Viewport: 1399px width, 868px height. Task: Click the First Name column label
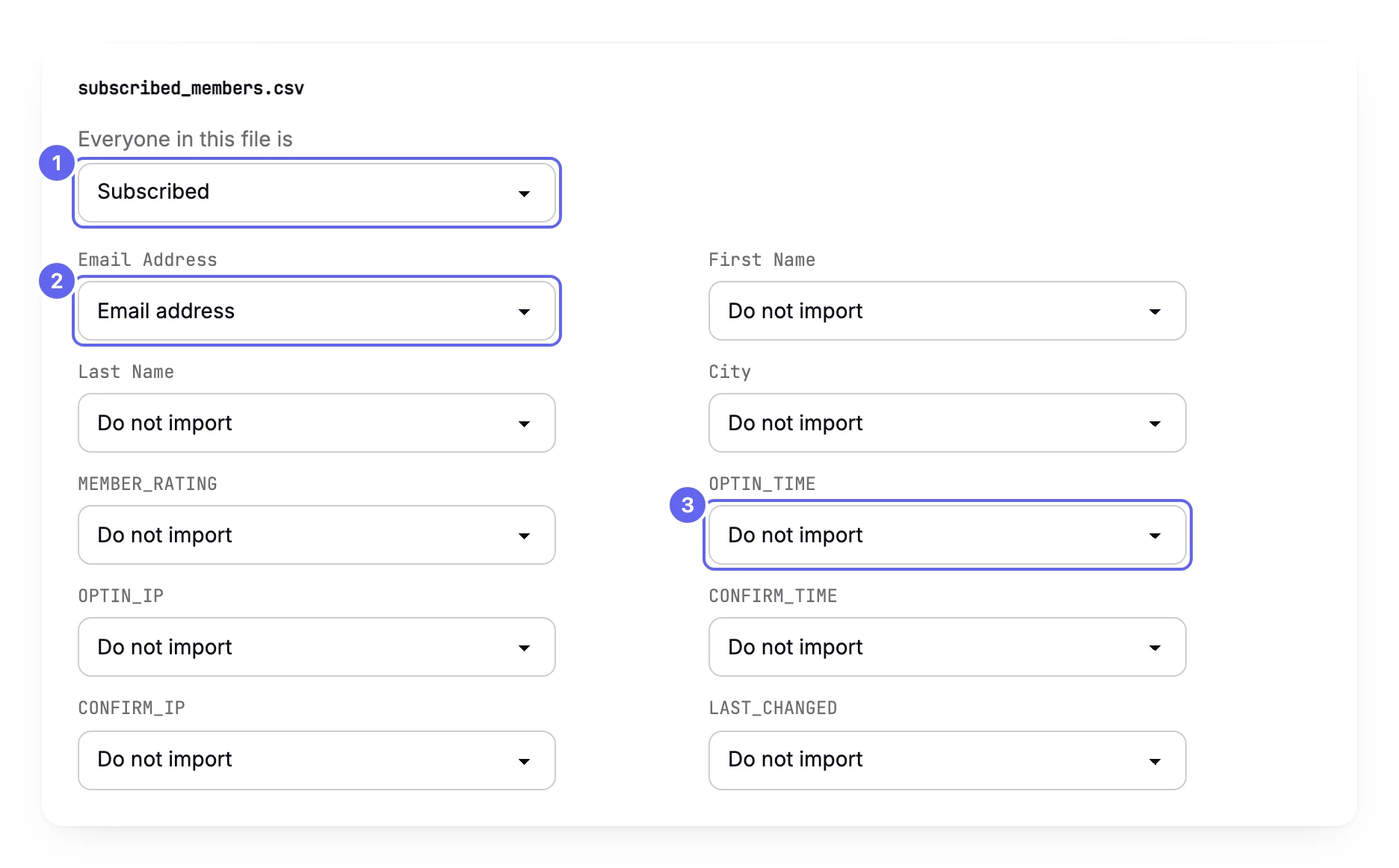click(762, 260)
